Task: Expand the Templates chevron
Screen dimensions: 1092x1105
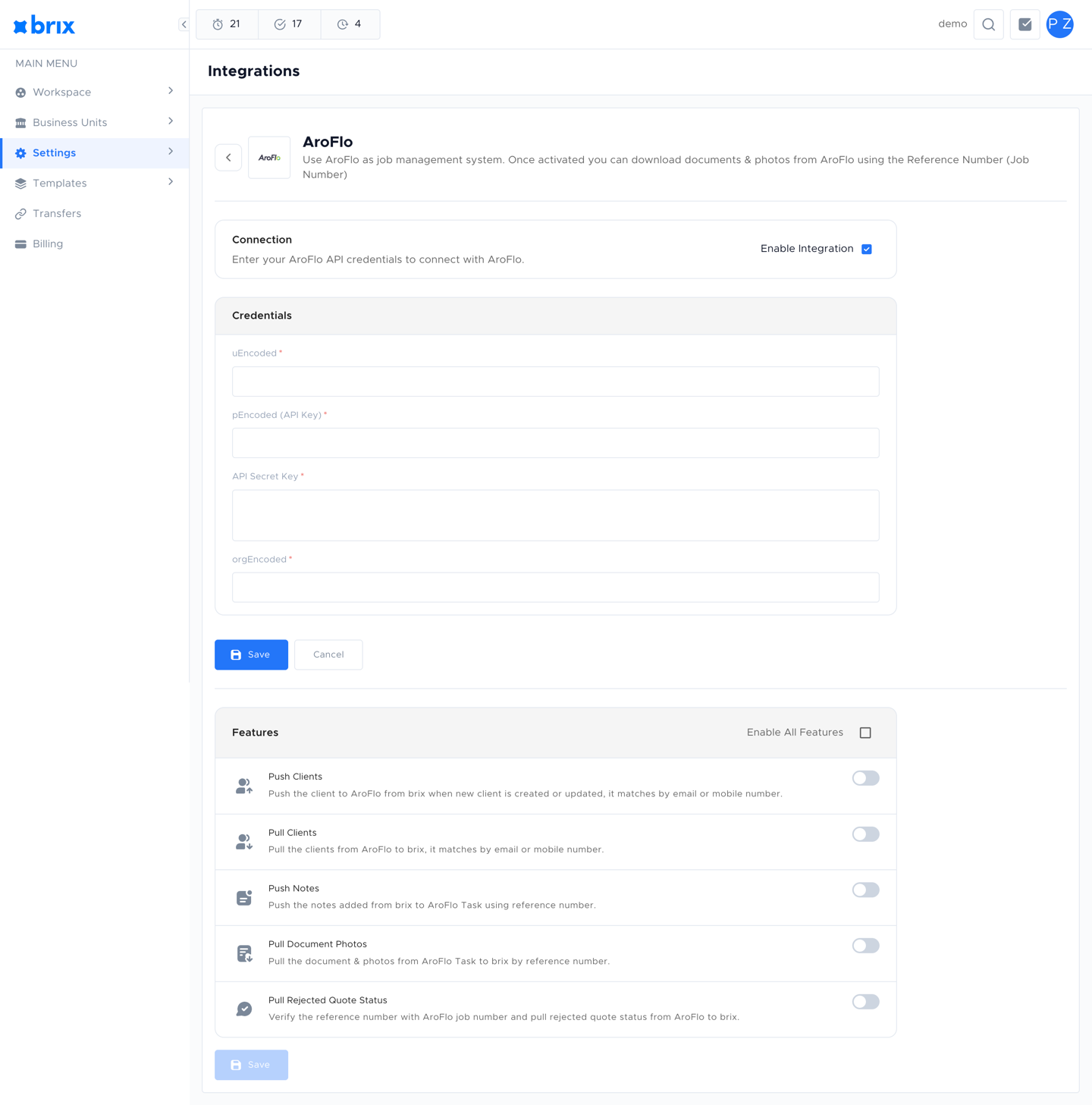Action: coord(171,182)
